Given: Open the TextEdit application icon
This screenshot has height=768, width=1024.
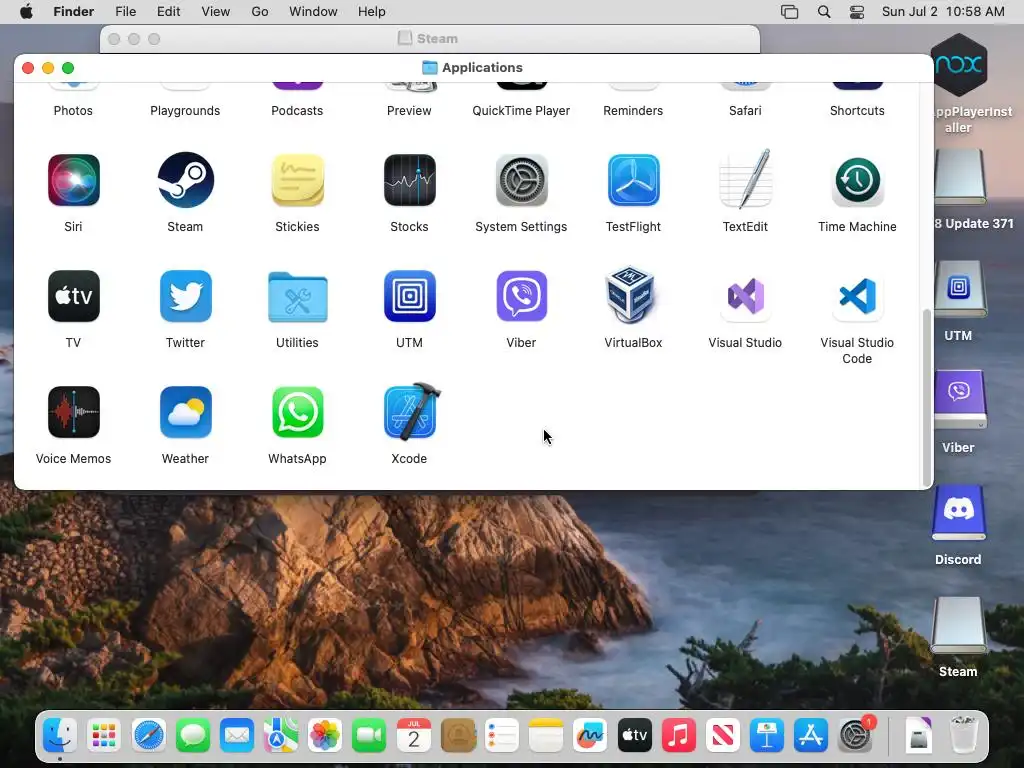Looking at the screenshot, I should click(x=745, y=179).
